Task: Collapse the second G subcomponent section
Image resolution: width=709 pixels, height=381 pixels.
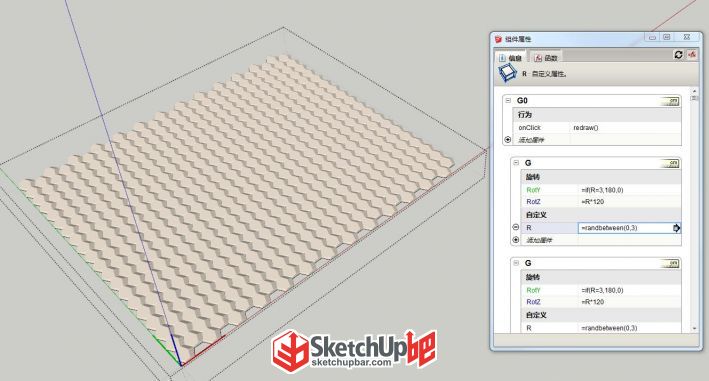Action: point(516,263)
